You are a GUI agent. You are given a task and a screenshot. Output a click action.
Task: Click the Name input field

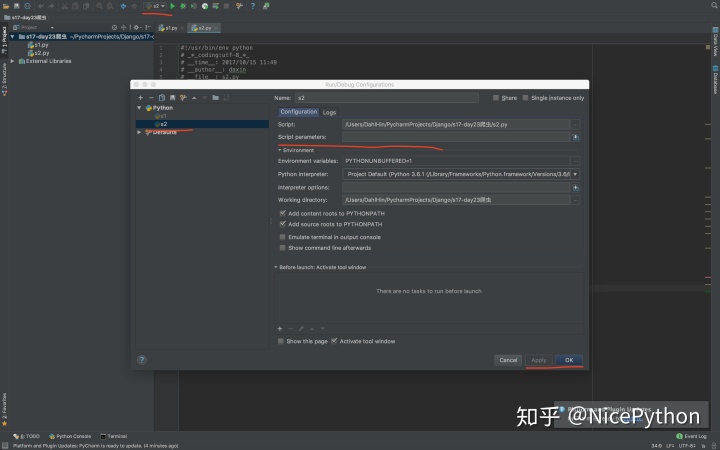(387, 98)
